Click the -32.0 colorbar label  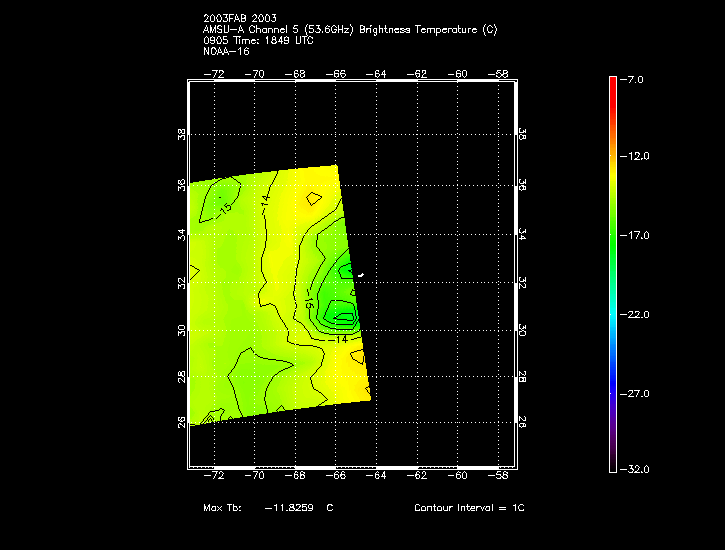click(636, 469)
